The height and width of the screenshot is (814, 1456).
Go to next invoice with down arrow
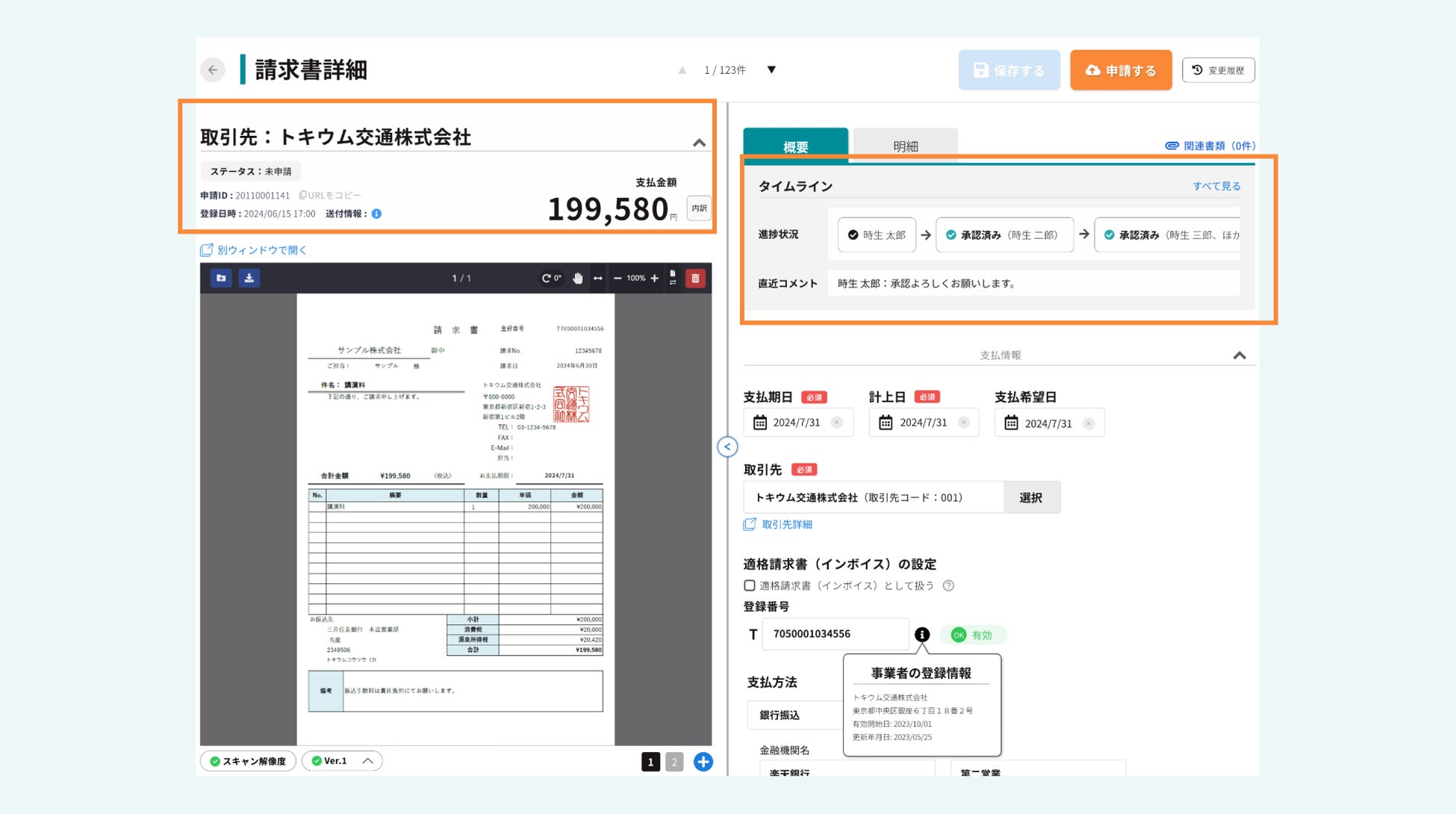click(771, 70)
